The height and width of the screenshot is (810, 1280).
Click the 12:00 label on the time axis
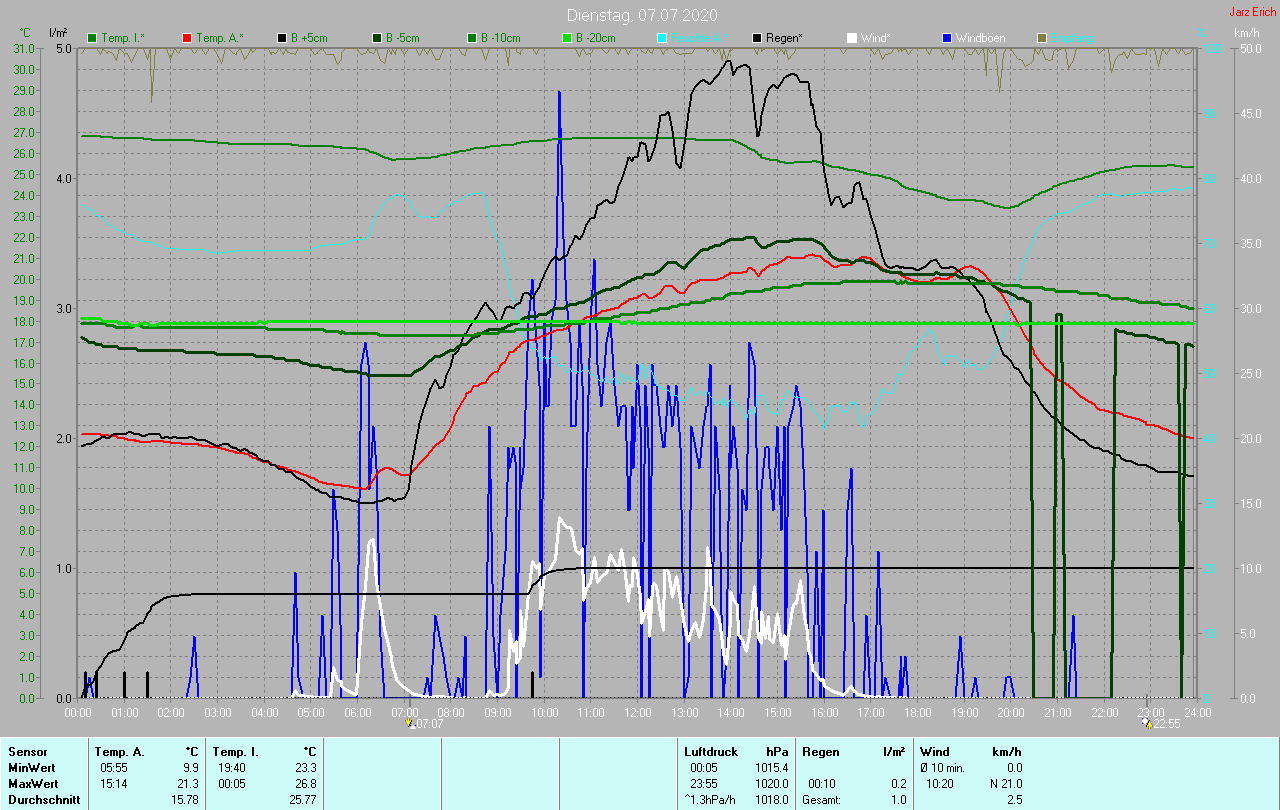(x=637, y=713)
